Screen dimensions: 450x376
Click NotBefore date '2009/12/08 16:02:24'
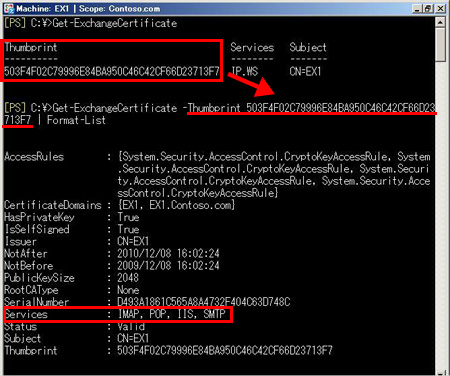tap(168, 266)
